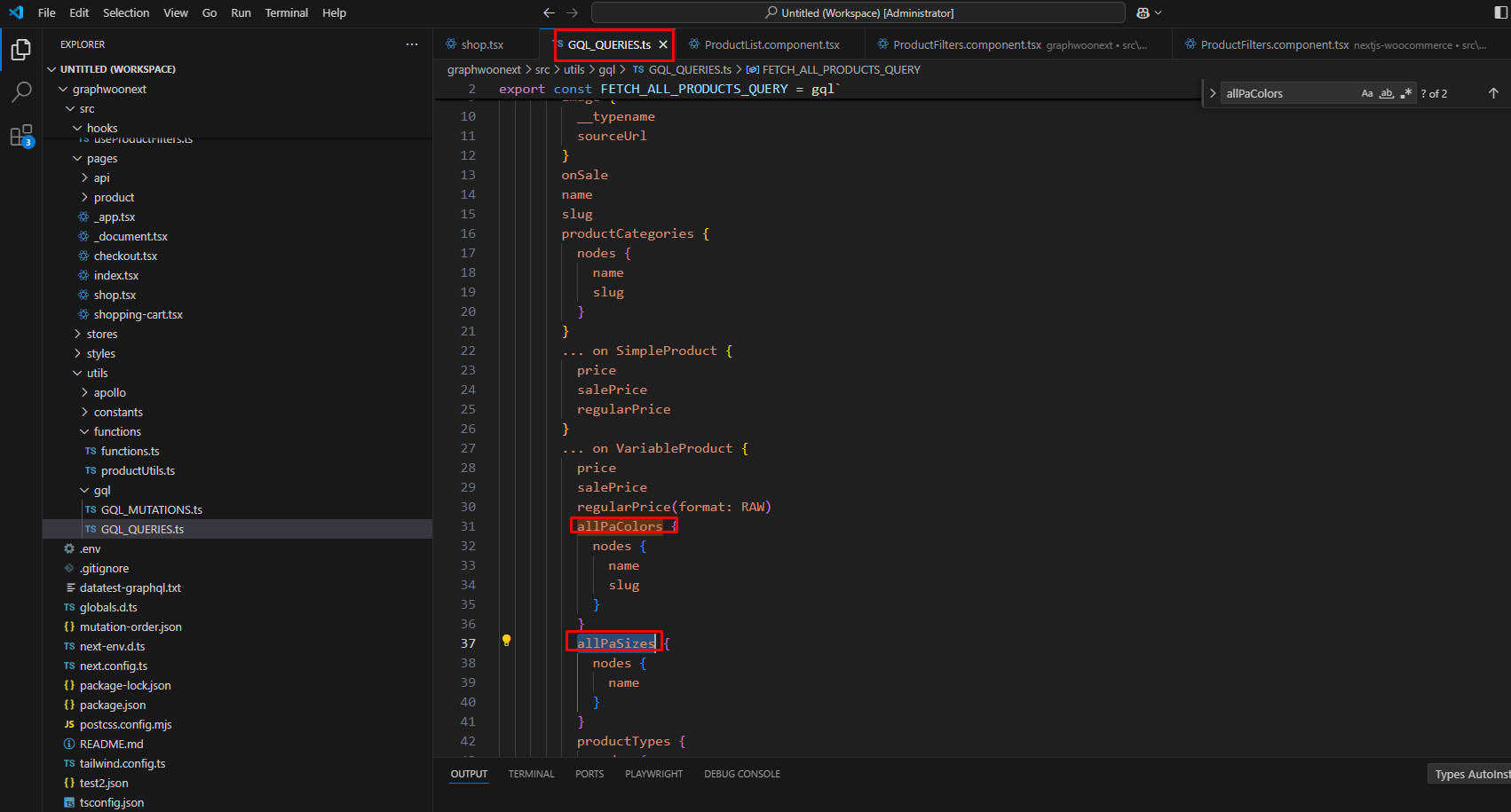Image resolution: width=1511 pixels, height=812 pixels.
Task: Click the lightbulb code action icon
Action: point(506,641)
